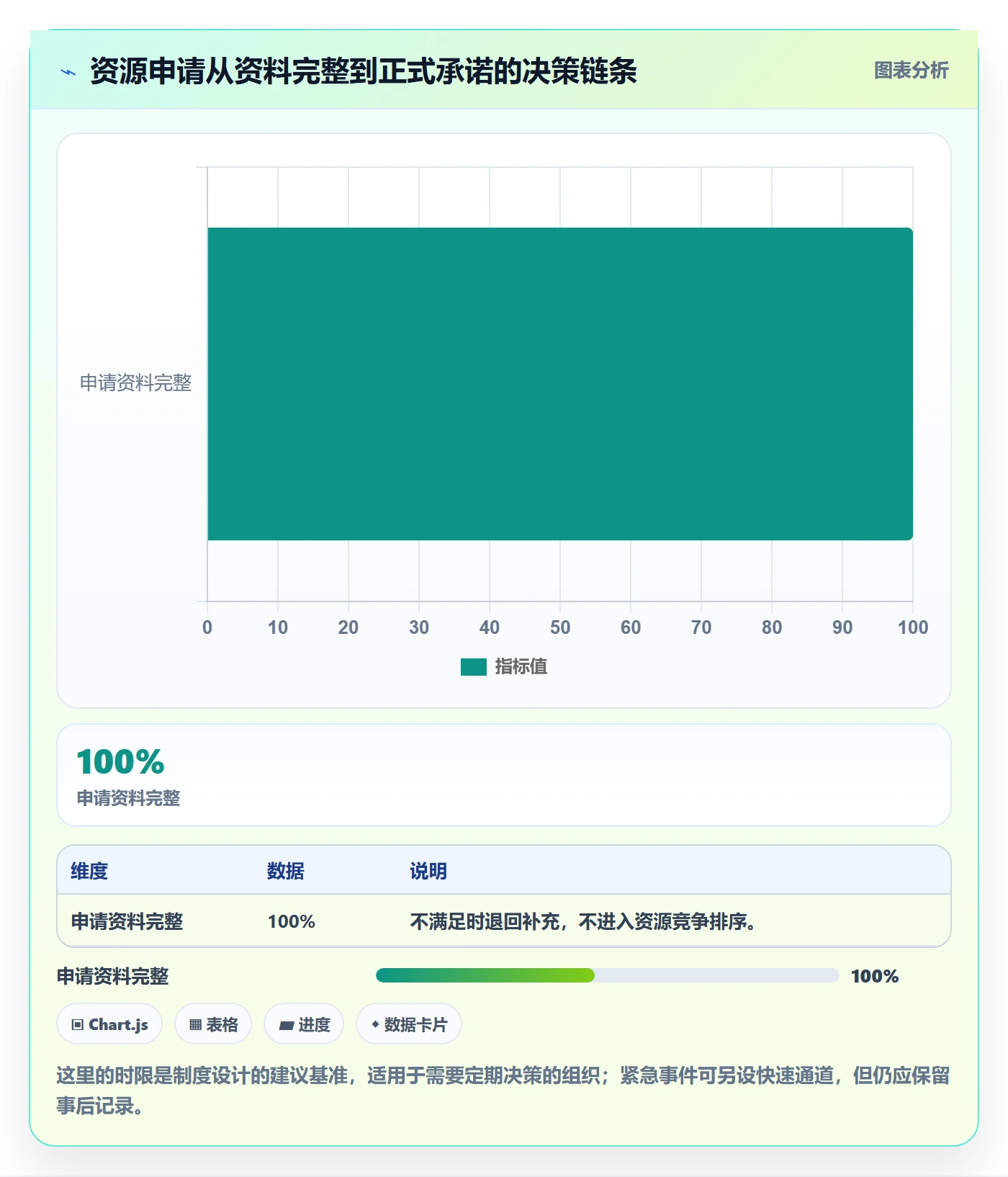
Task: Click the 申请资料完整 caption in the data card
Action: coord(128,798)
